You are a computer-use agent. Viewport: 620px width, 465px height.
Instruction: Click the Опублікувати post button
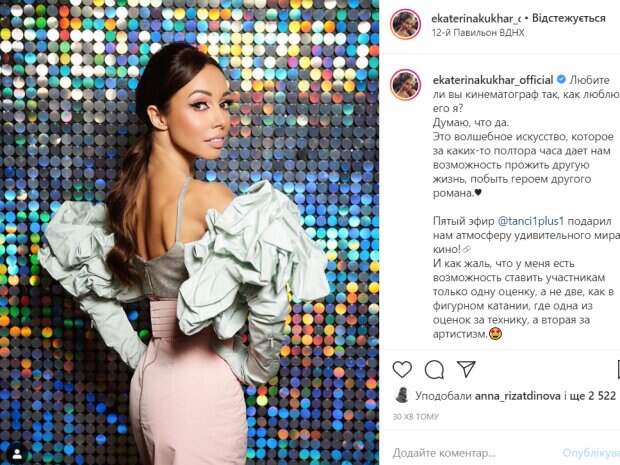(591, 453)
